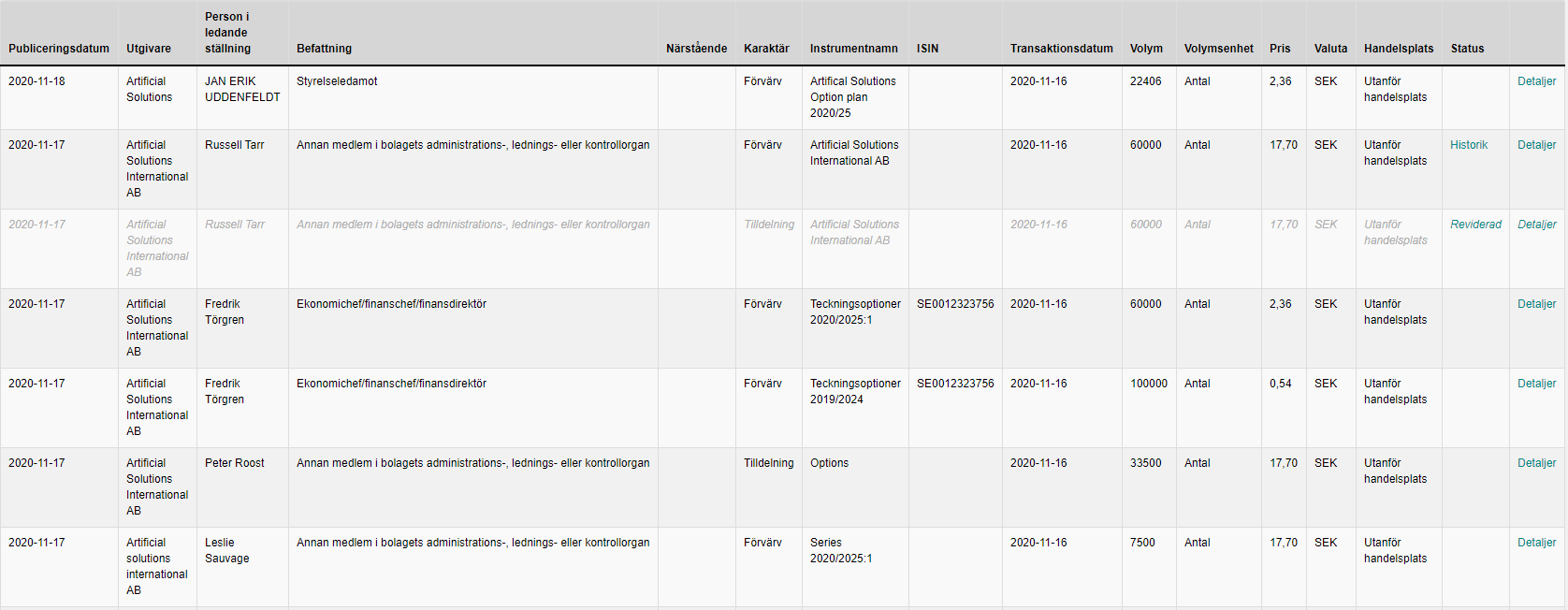Click the Pris column header
Viewport: 1568px width, 610px height.
click(1279, 49)
